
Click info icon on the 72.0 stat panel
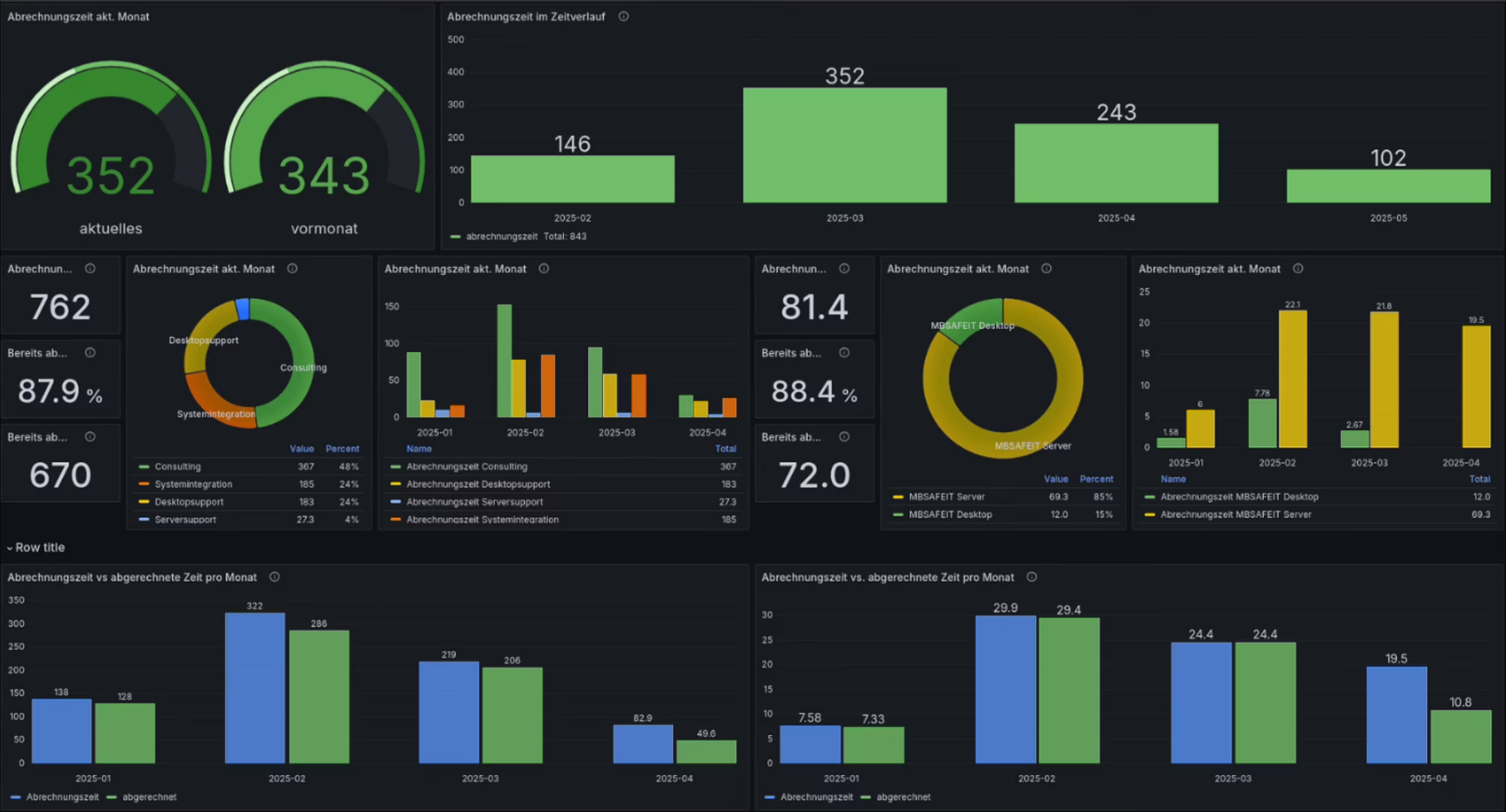[x=844, y=437]
